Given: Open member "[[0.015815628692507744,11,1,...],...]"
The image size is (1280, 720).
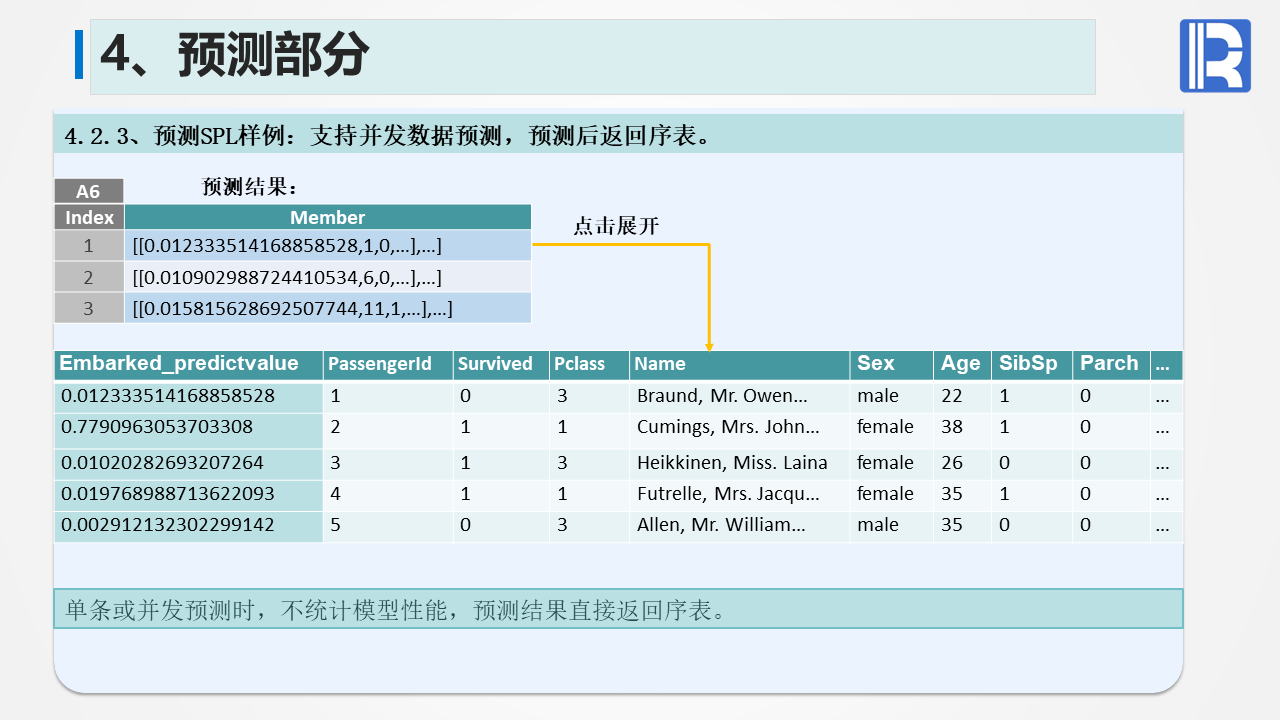Looking at the screenshot, I should point(328,308).
